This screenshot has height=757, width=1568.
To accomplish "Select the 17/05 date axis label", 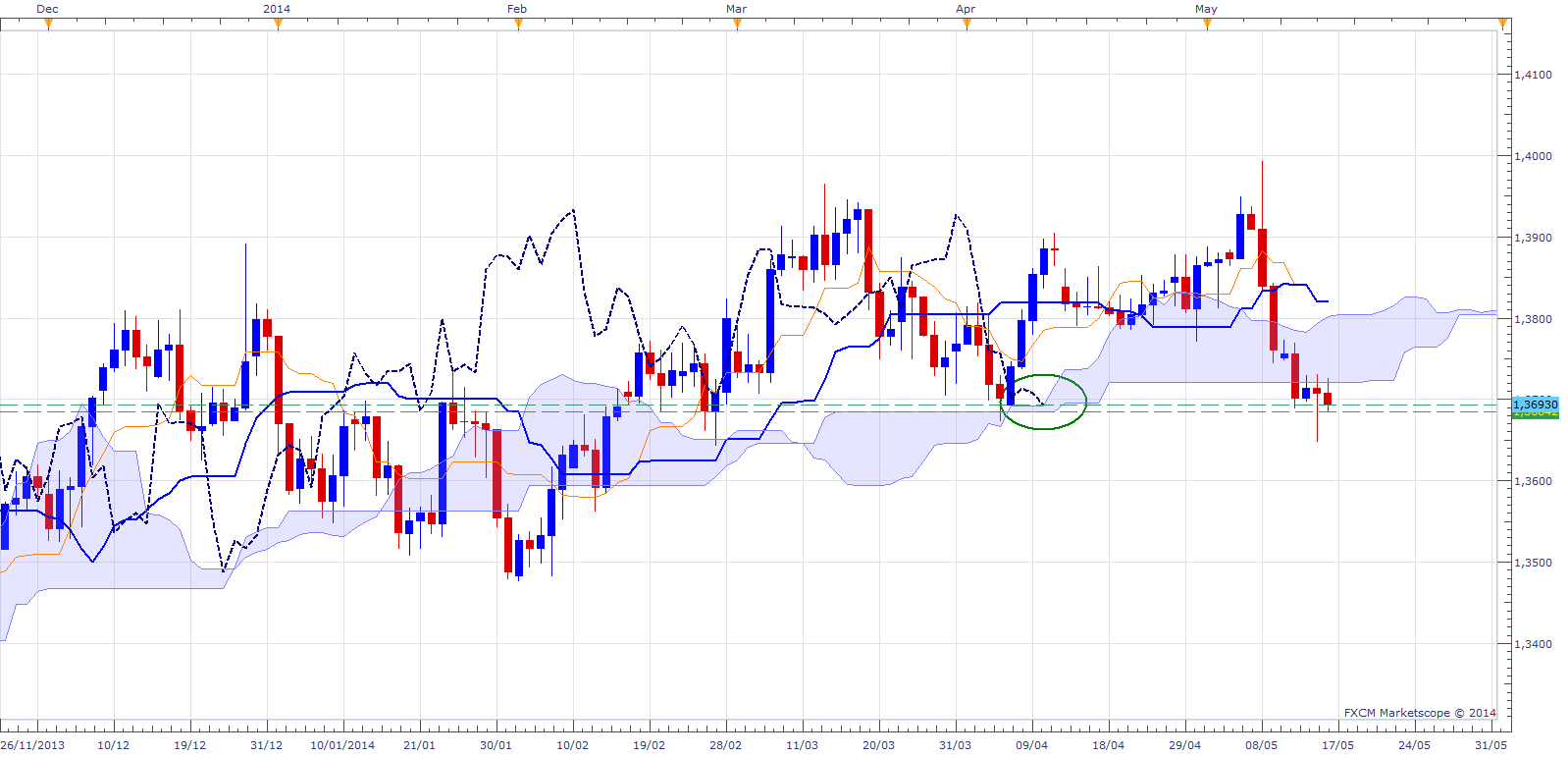I will pyautogui.click(x=1337, y=745).
